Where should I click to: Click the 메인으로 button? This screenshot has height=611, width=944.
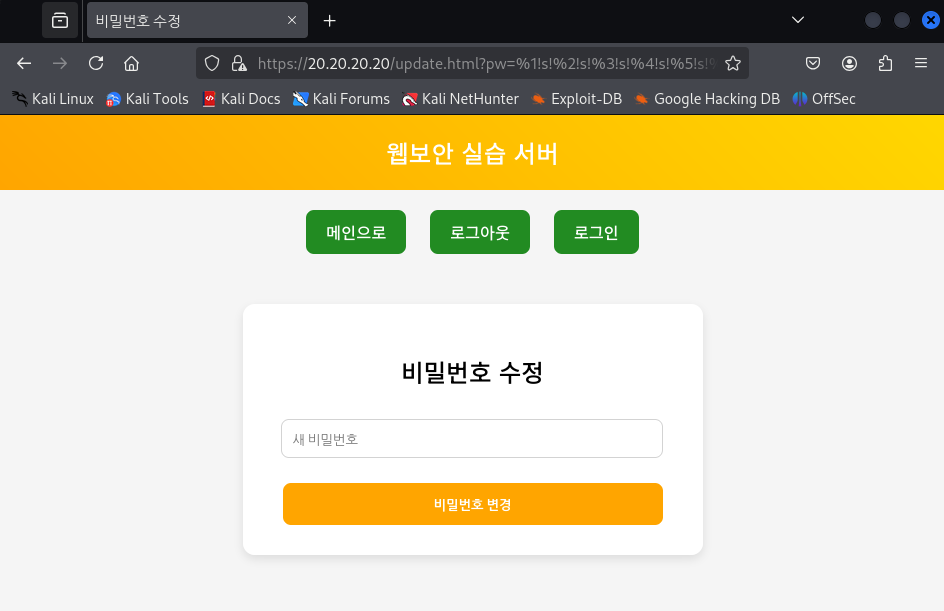coord(356,232)
